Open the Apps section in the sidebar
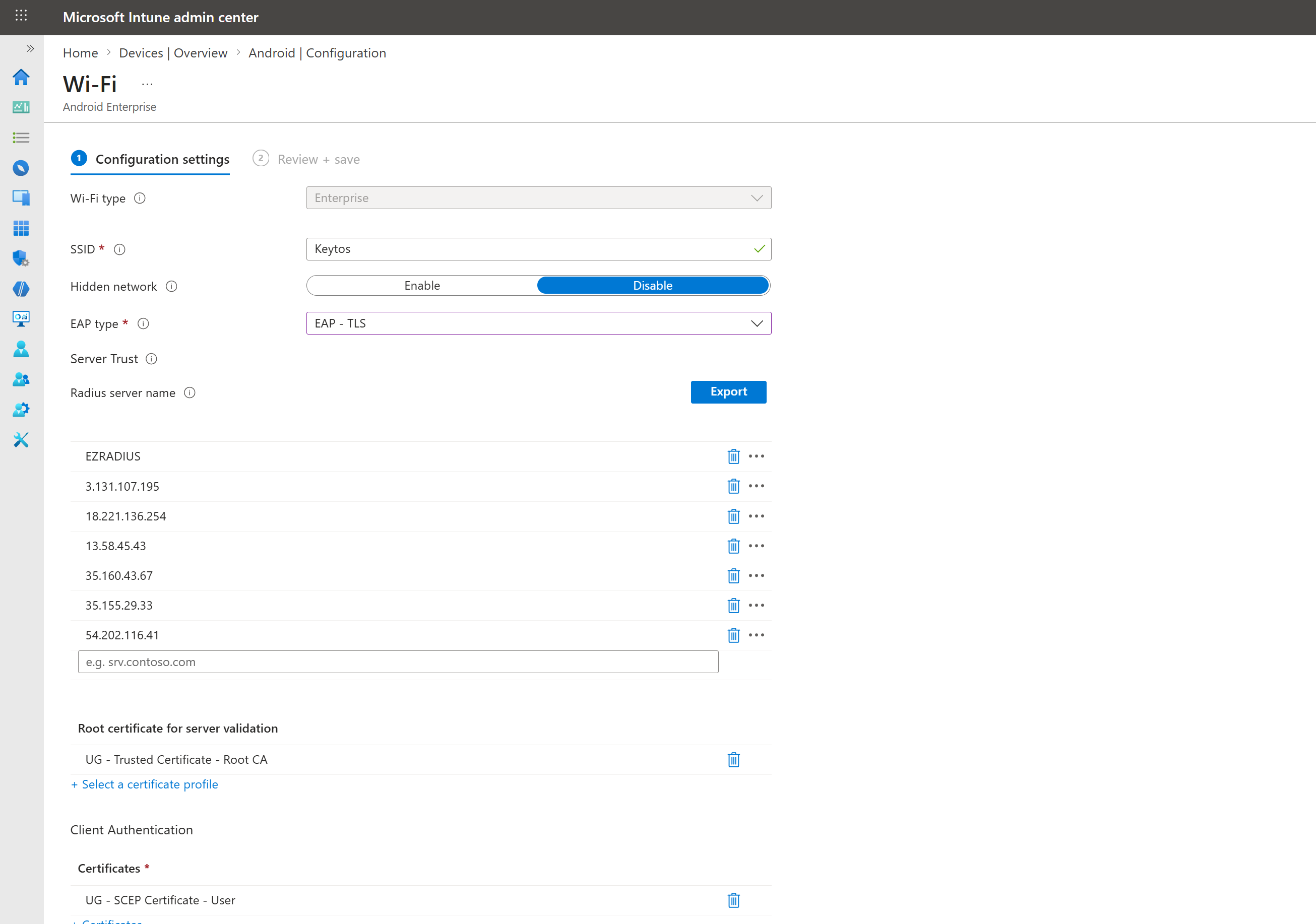The width and height of the screenshot is (1316, 924). point(21,228)
